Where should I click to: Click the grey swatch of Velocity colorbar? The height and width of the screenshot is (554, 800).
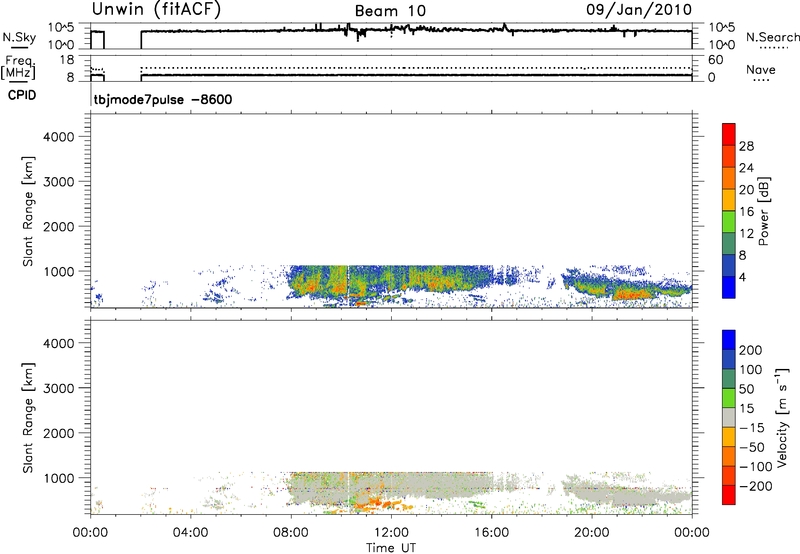click(729, 417)
